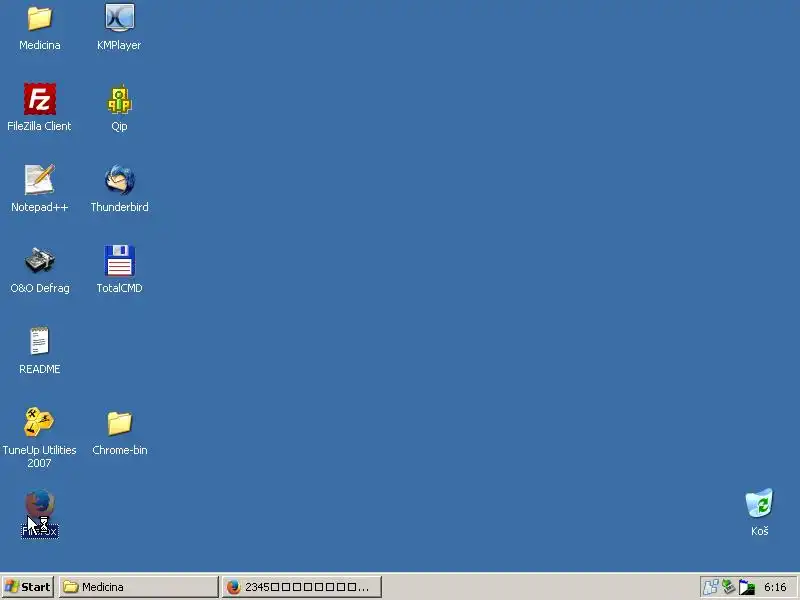
Task: Switch to the Firefox 2345 taskbar window
Action: [x=302, y=587]
